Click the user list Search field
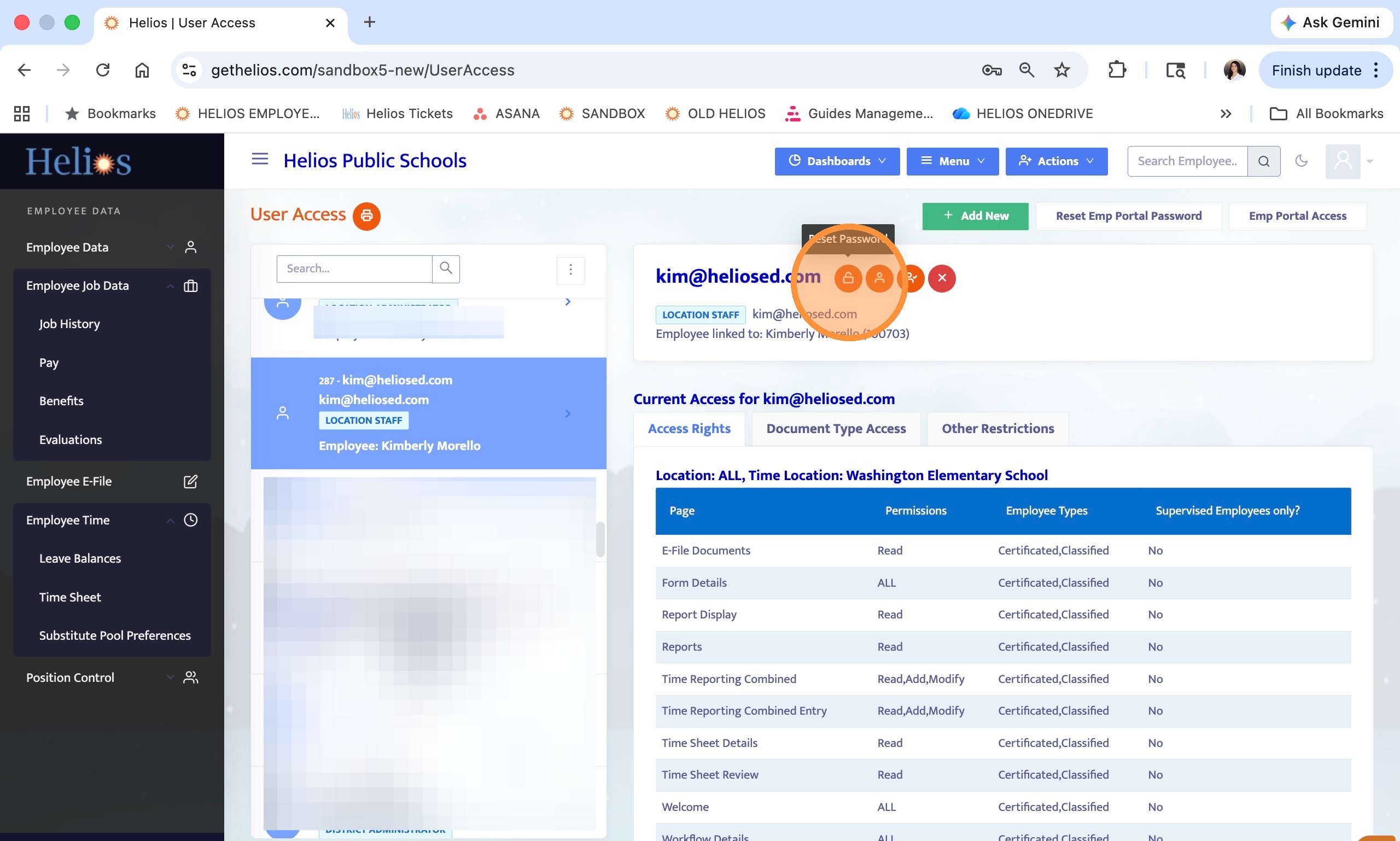Viewport: 1400px width, 841px height. [x=354, y=268]
